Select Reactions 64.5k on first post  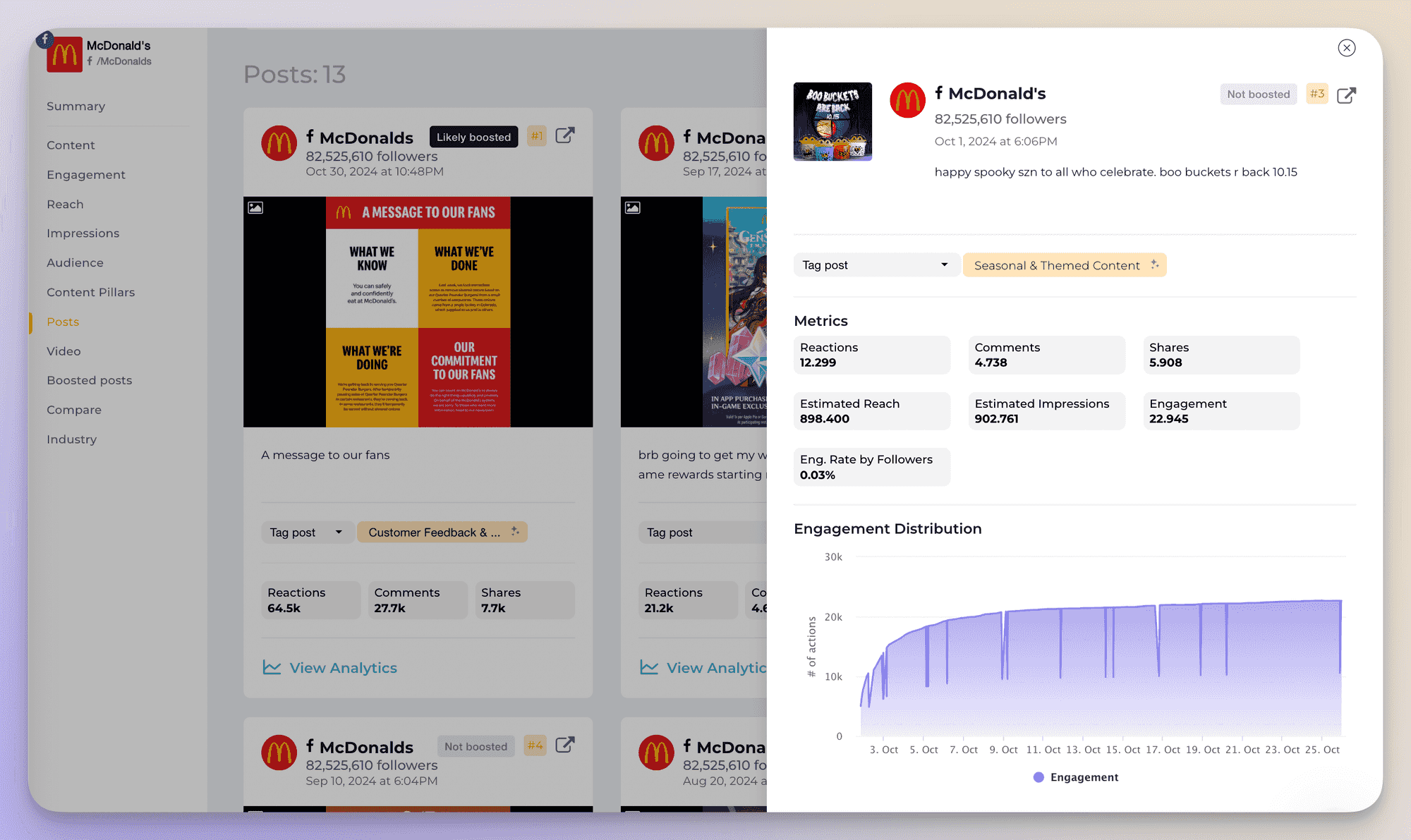(311, 600)
